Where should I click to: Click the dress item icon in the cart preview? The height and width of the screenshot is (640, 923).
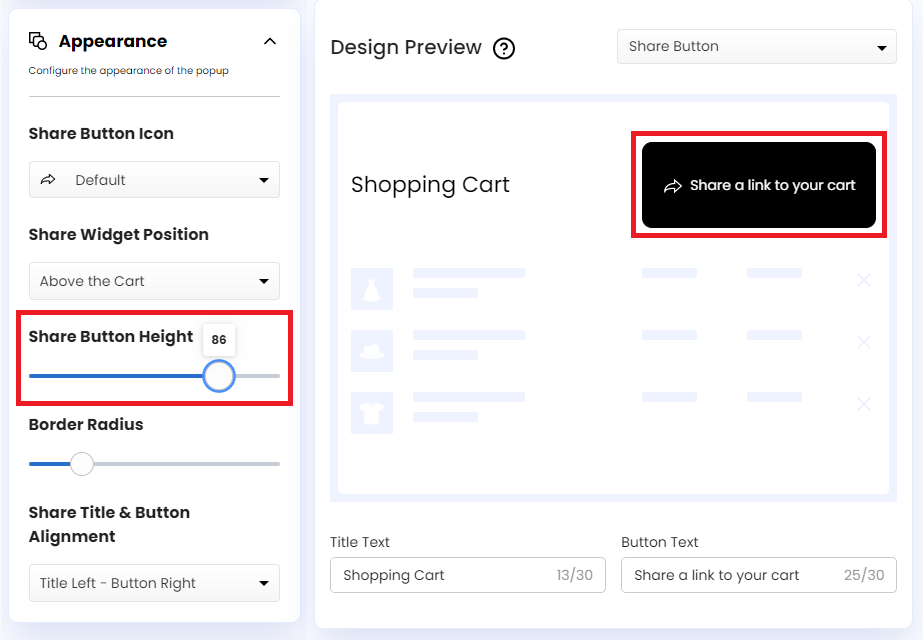[371, 288]
